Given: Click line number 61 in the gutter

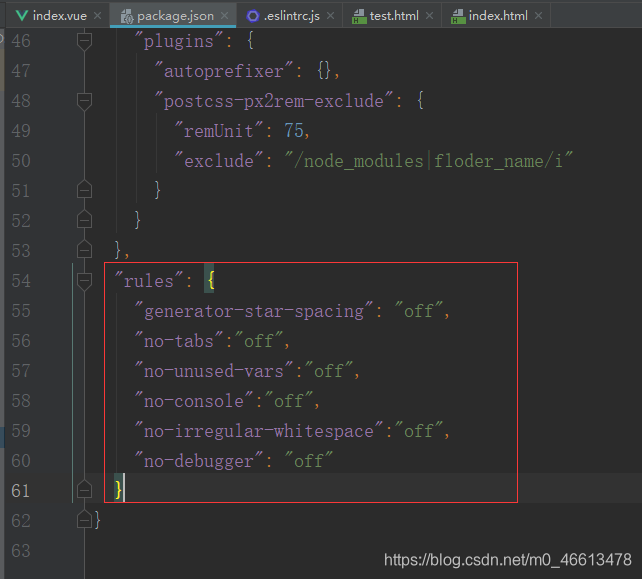Looking at the screenshot, I should coord(21,491).
